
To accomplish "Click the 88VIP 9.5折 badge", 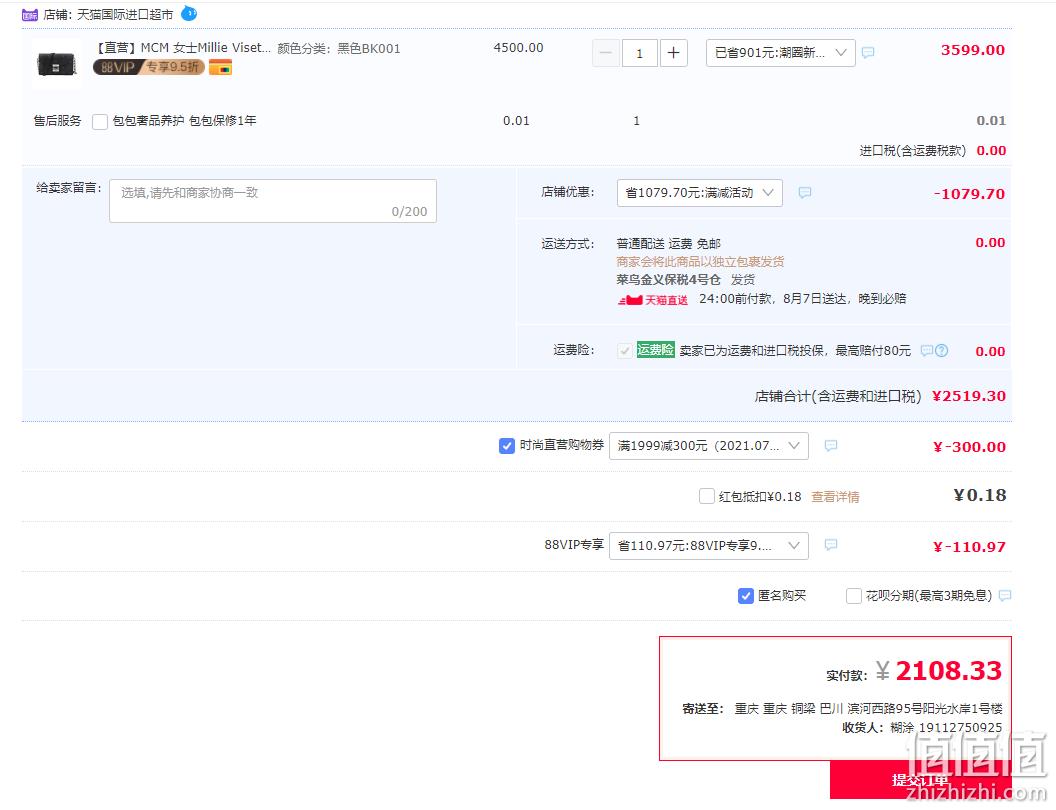I will [x=149, y=67].
